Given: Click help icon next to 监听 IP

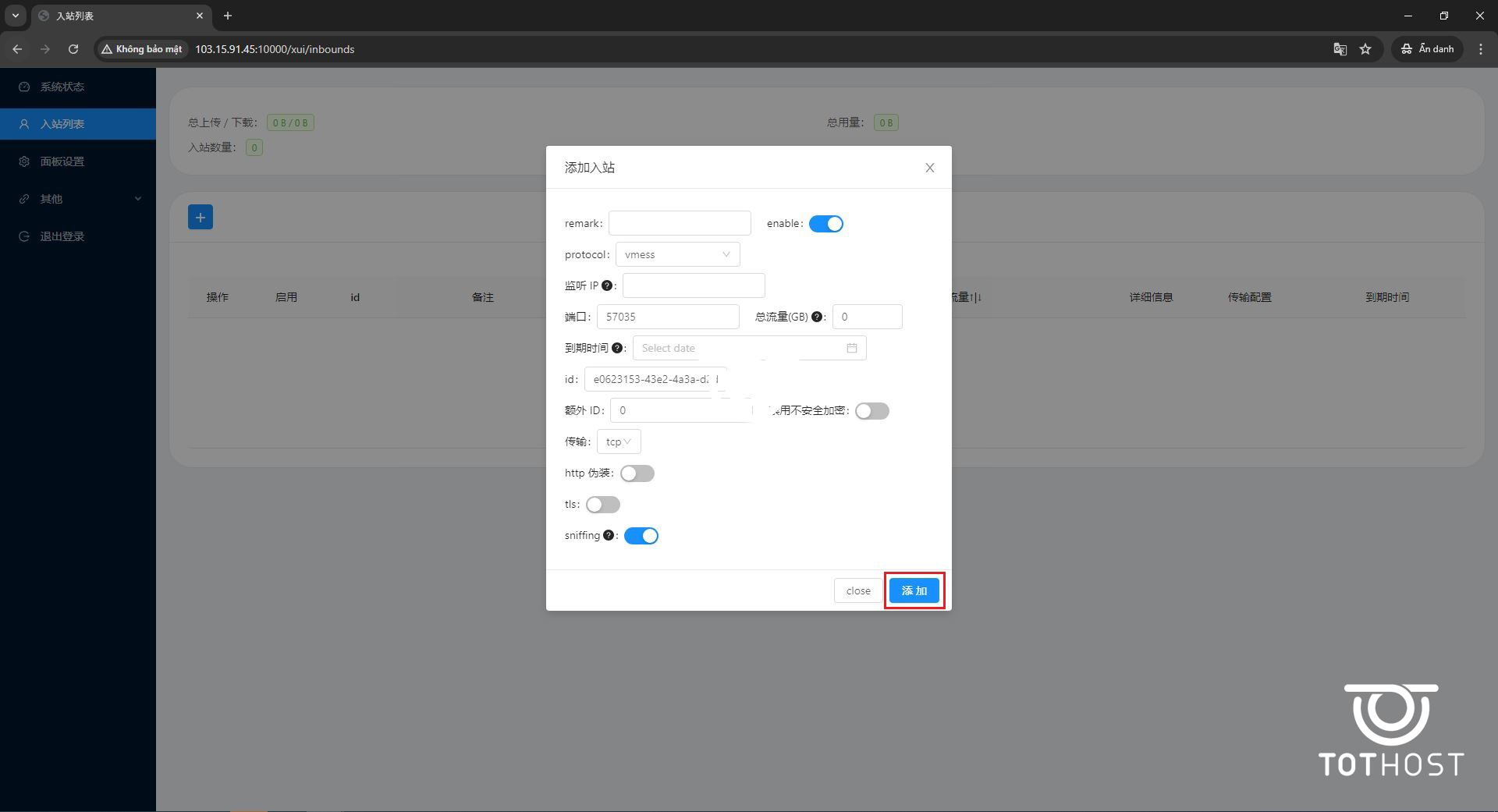Looking at the screenshot, I should (607, 285).
